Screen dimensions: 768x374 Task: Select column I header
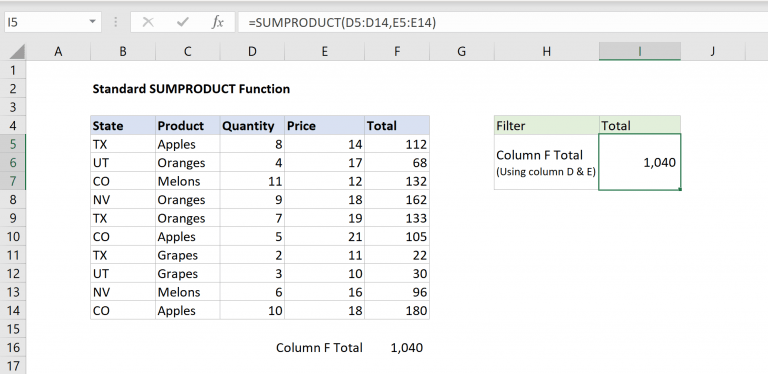639,51
